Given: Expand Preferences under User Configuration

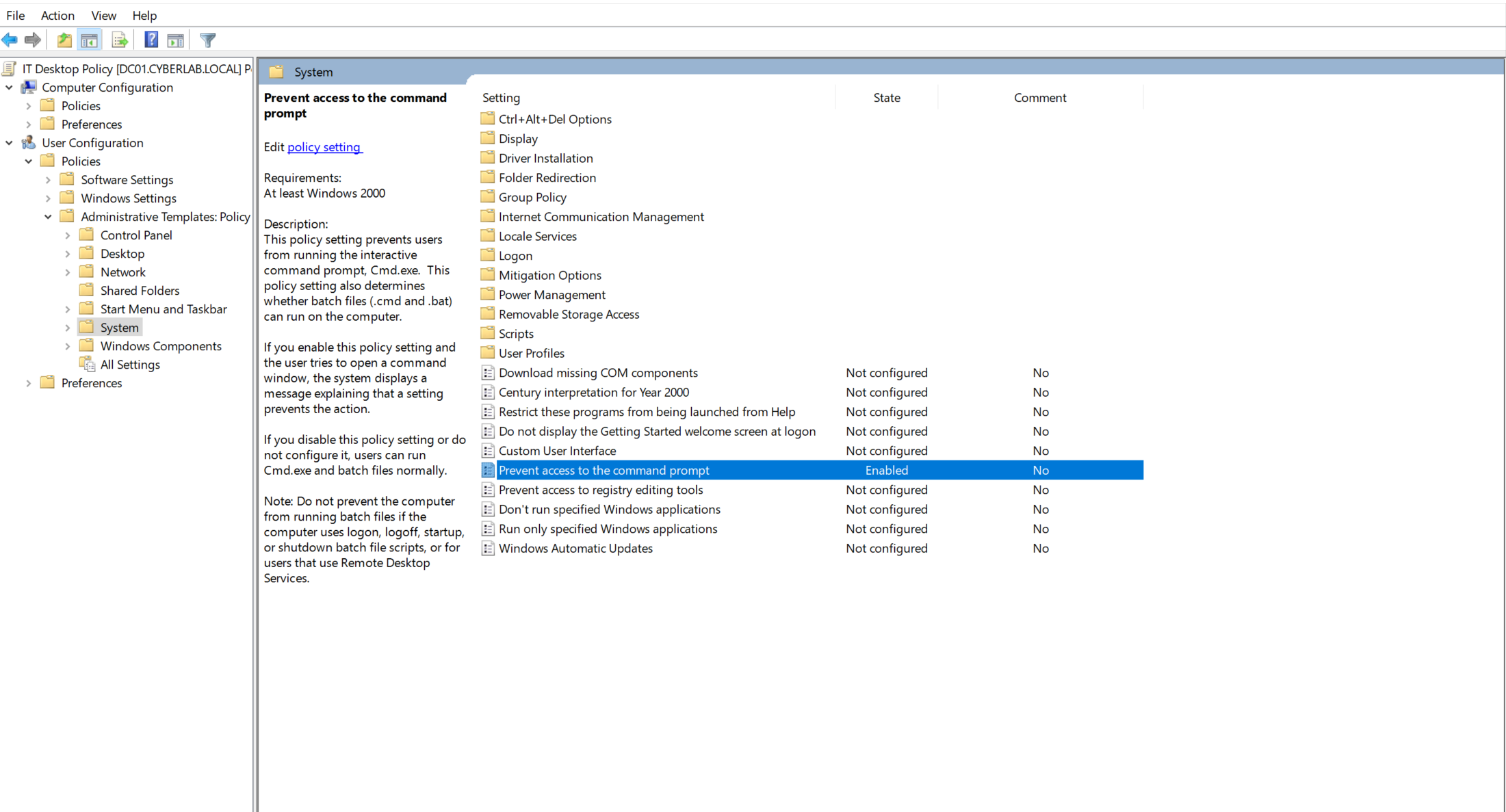Looking at the screenshot, I should 29,383.
